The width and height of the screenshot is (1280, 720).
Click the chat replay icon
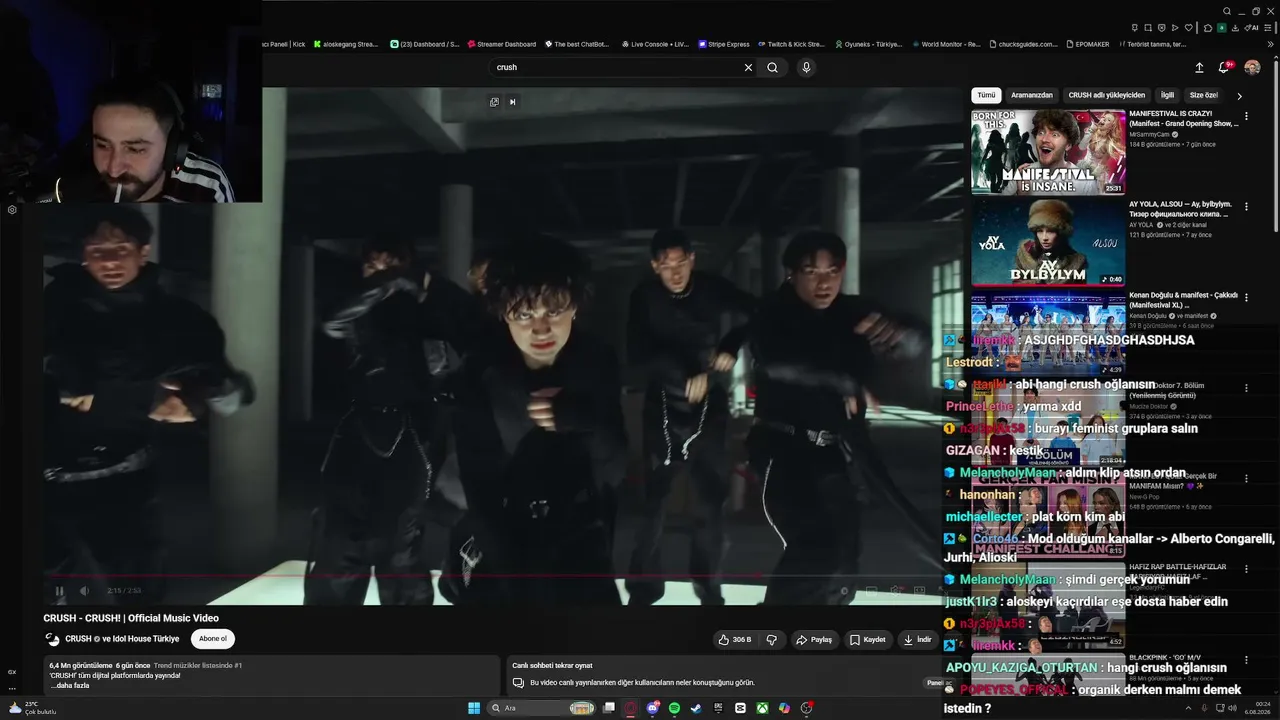(518, 683)
